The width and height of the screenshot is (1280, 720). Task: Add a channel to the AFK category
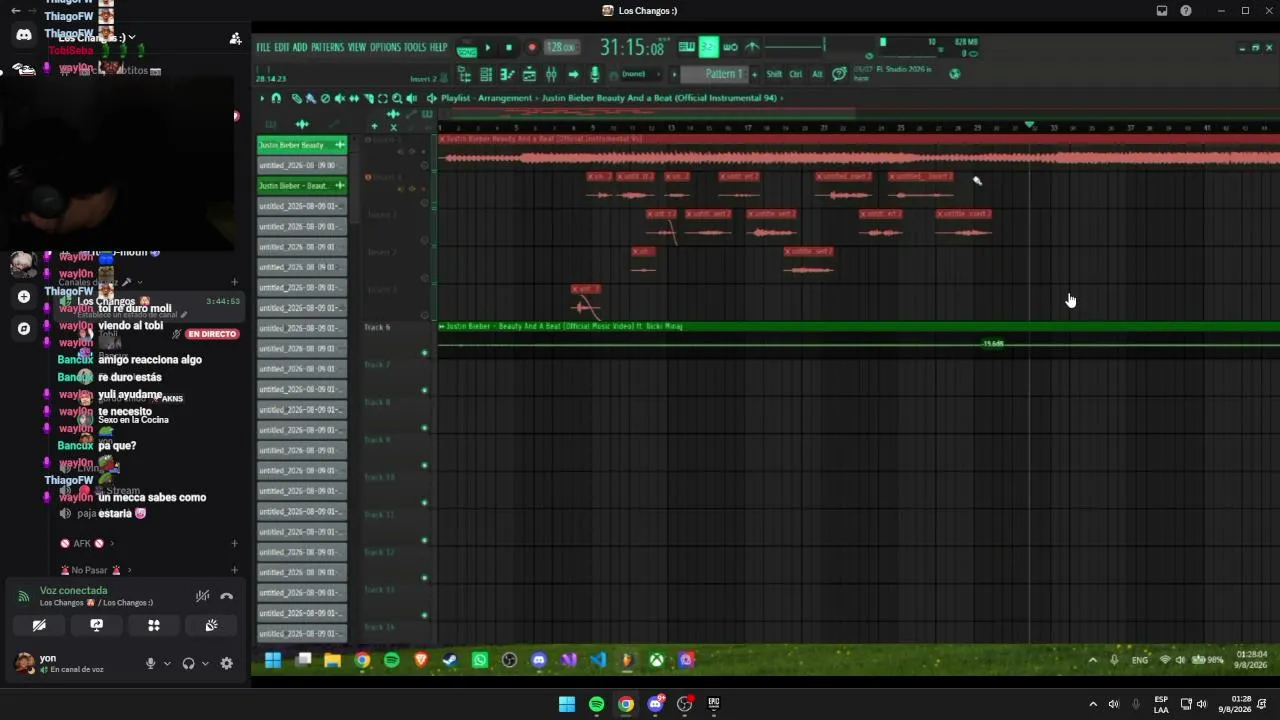[234, 543]
